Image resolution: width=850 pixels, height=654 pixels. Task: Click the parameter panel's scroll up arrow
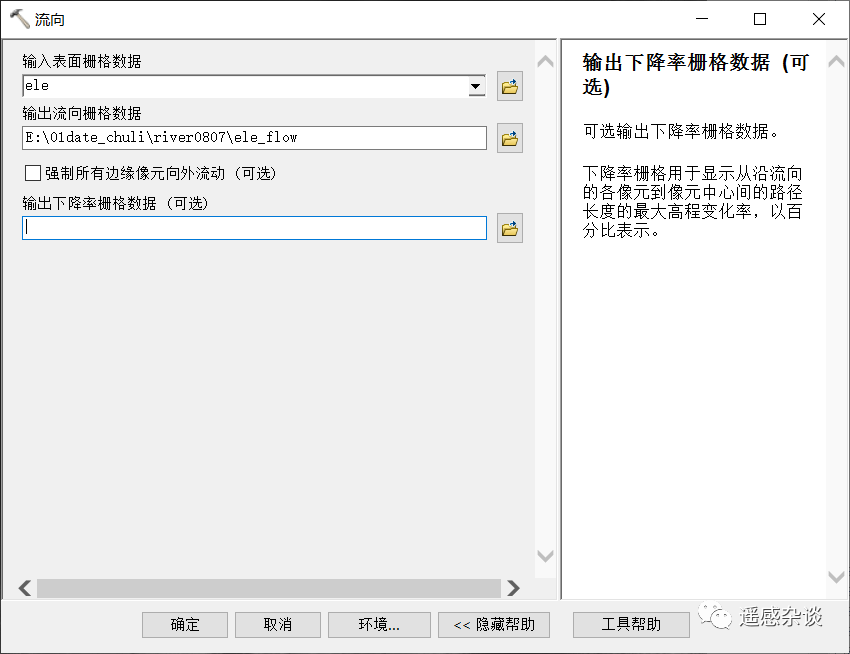coord(545,62)
